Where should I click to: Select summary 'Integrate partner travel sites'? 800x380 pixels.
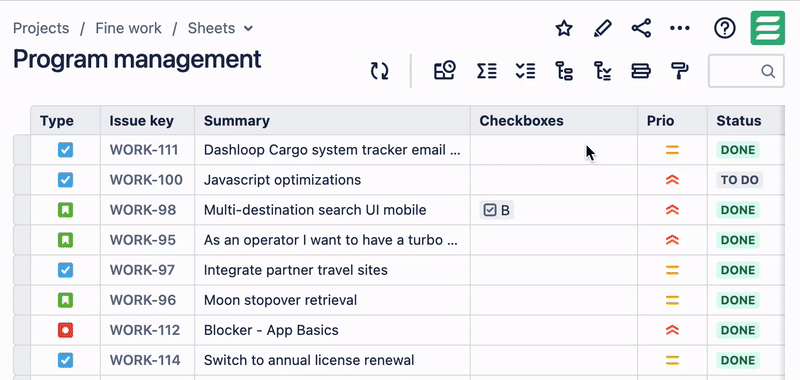295,270
